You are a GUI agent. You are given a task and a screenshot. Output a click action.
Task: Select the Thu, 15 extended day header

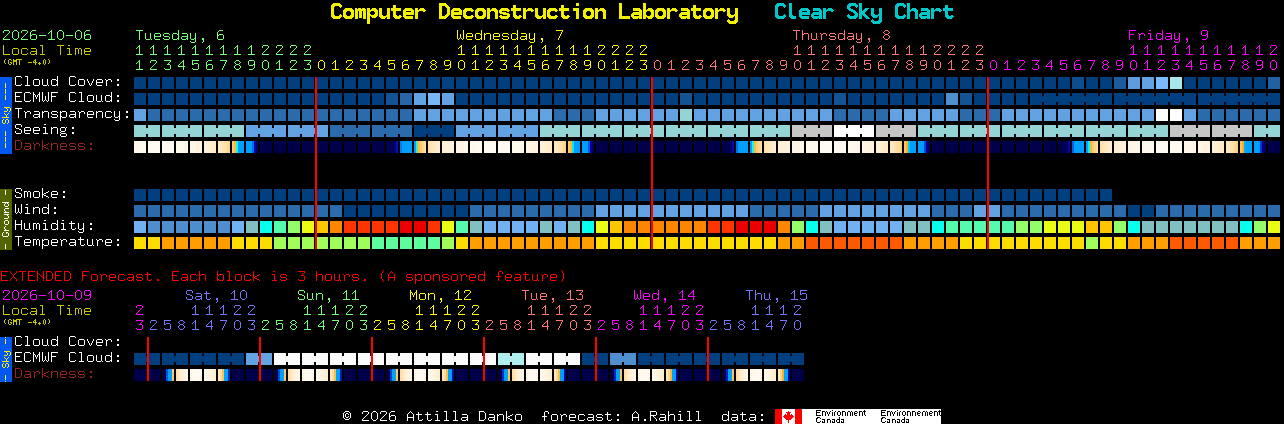point(776,295)
